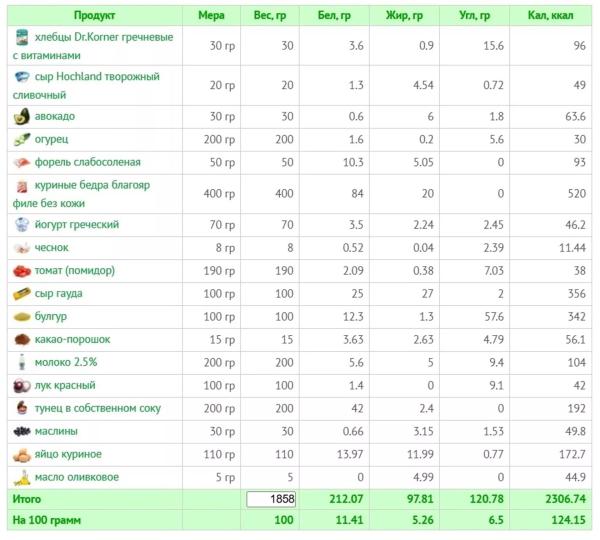
Task: Open the 'булгур' product link
Action: click(x=55, y=317)
